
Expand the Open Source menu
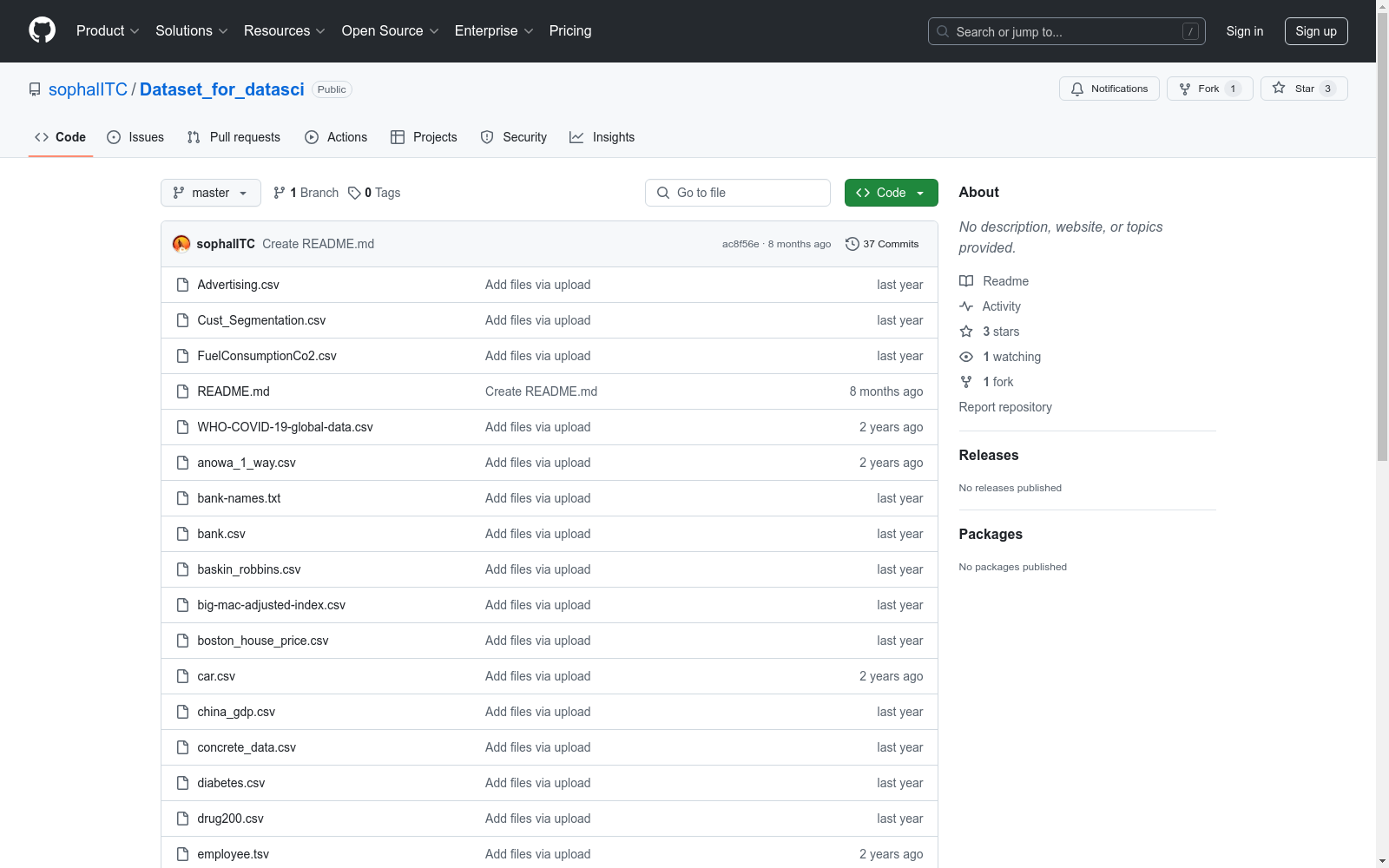pyautogui.click(x=391, y=30)
